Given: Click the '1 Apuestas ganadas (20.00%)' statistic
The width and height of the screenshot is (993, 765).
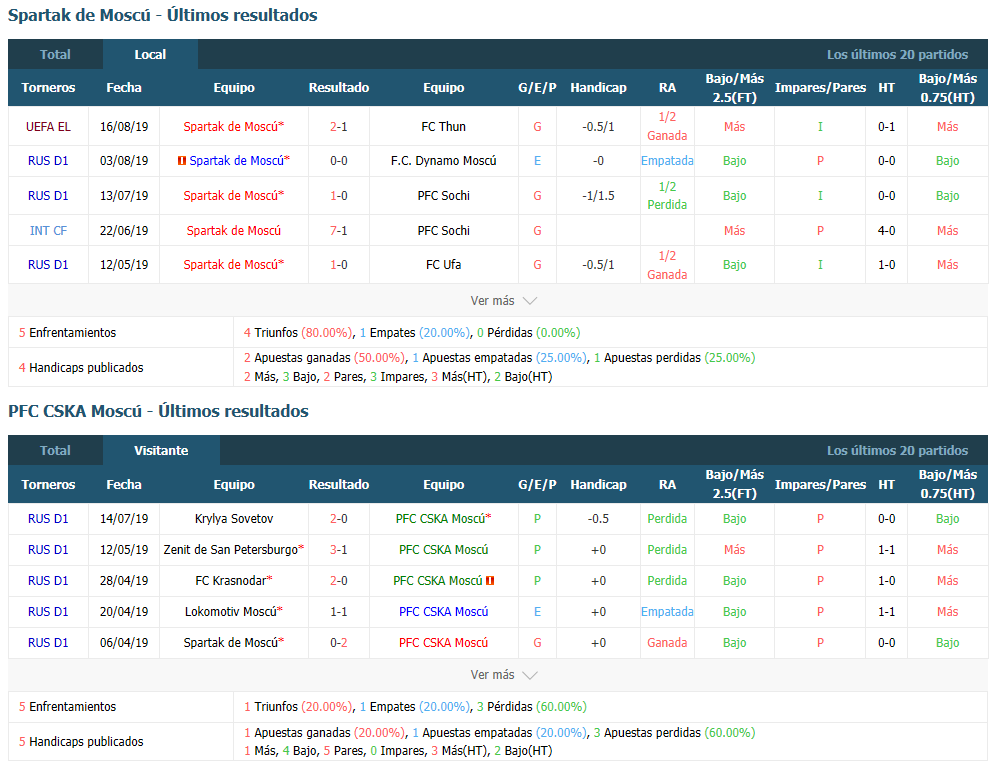Looking at the screenshot, I should click(324, 733).
